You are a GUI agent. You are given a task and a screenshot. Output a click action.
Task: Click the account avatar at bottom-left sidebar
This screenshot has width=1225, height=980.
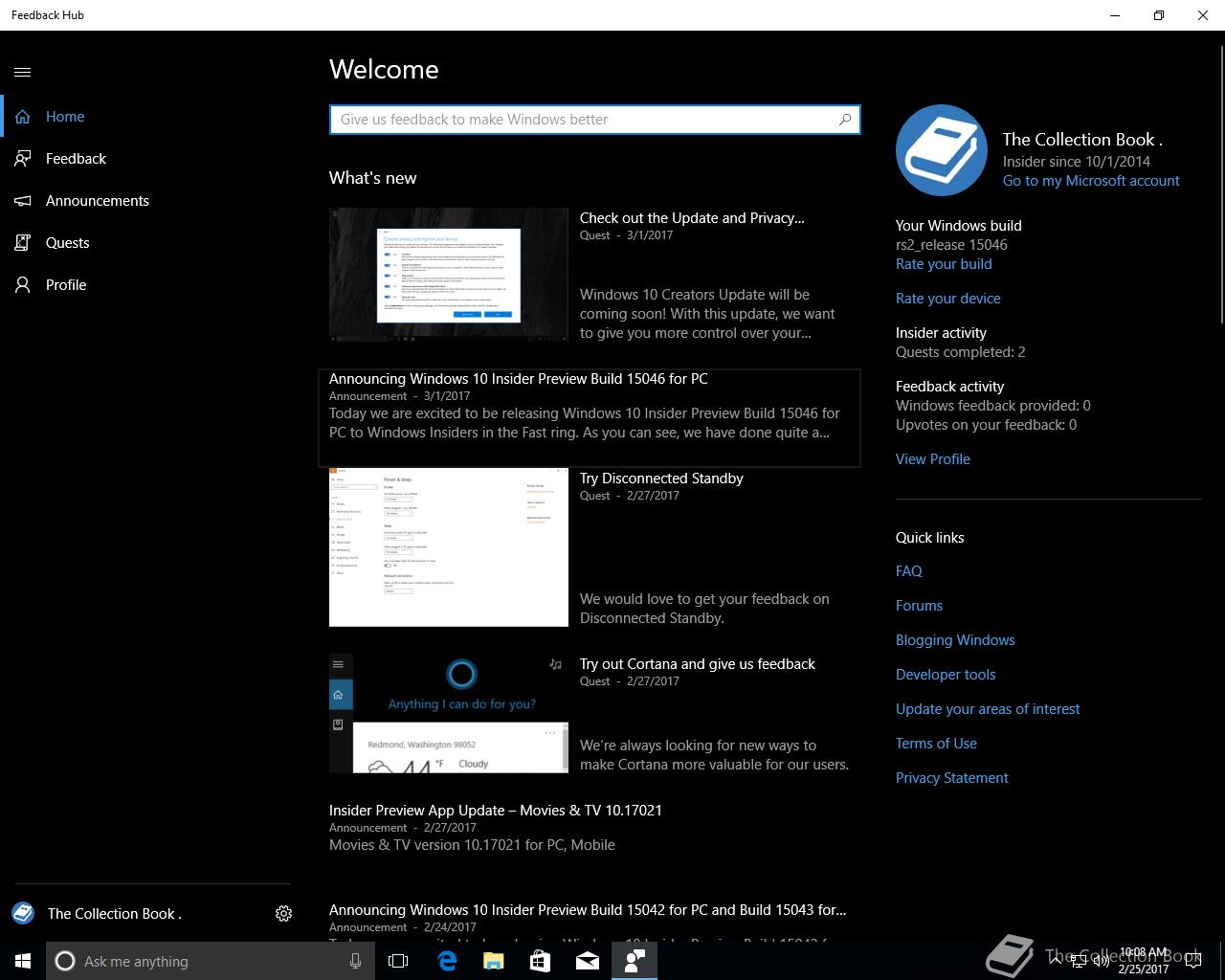(x=23, y=913)
